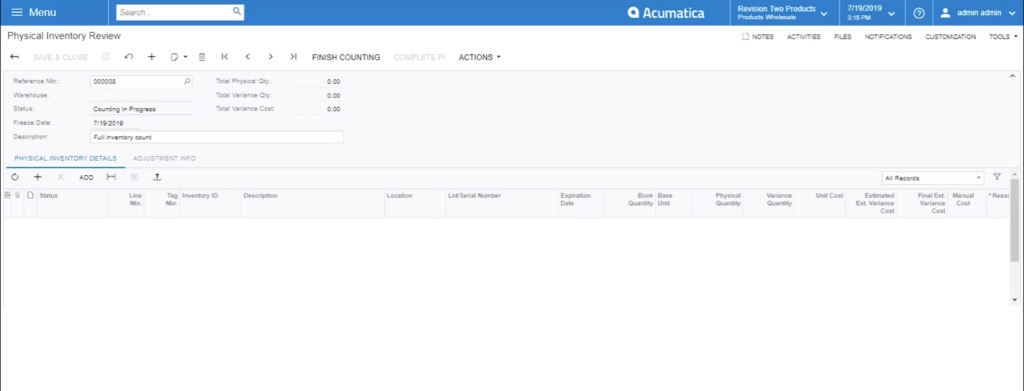Switch to the Adjustment Info tab

pos(164,159)
